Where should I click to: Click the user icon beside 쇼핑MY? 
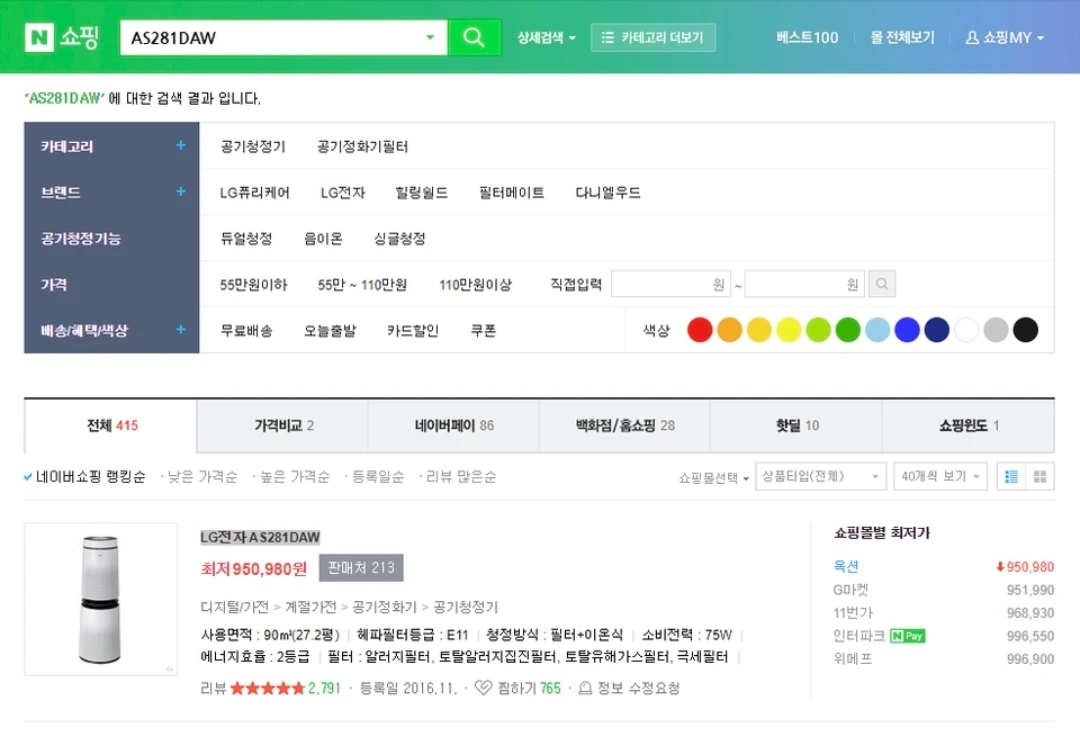[x=972, y=37]
